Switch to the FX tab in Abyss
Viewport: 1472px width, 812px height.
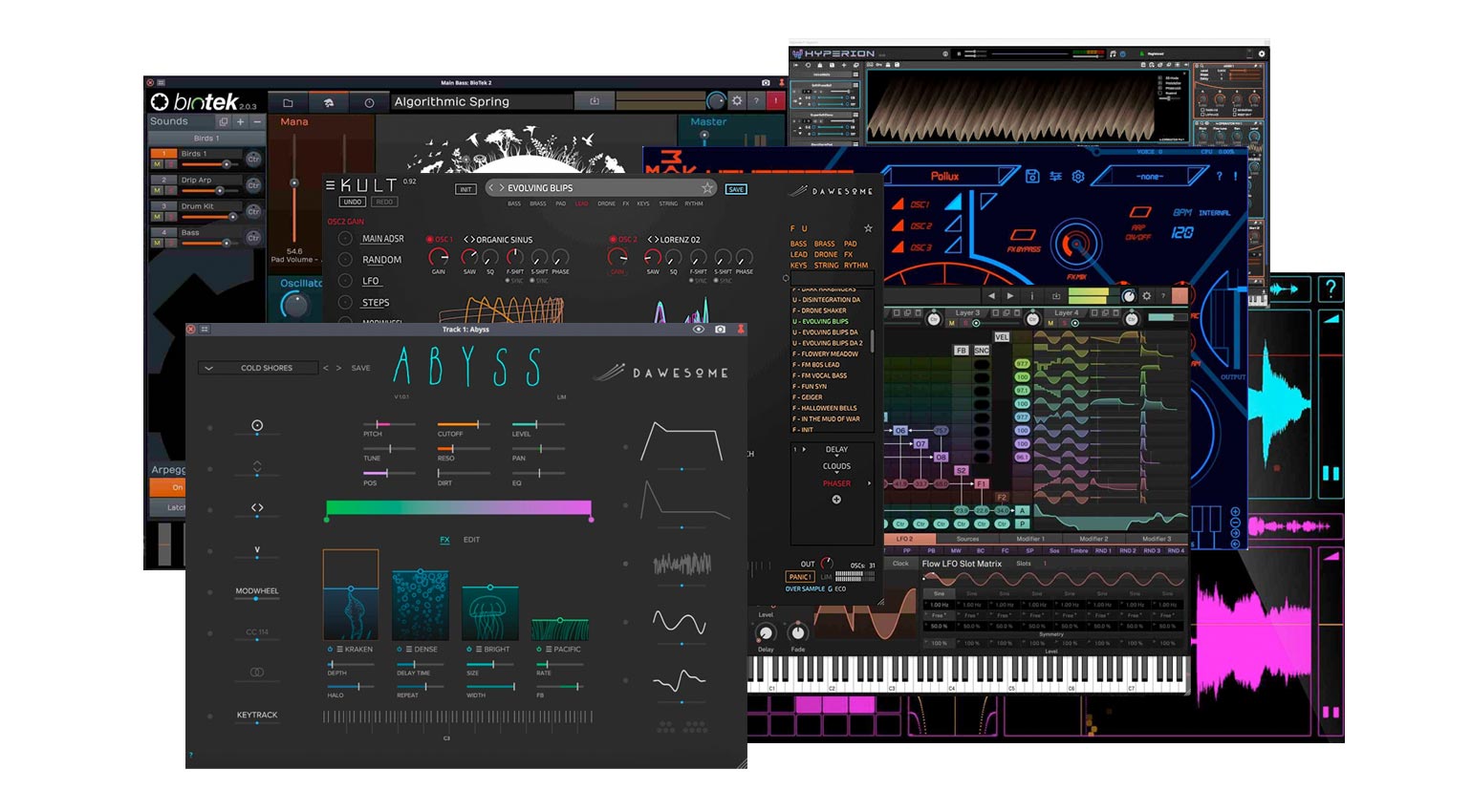coord(444,540)
